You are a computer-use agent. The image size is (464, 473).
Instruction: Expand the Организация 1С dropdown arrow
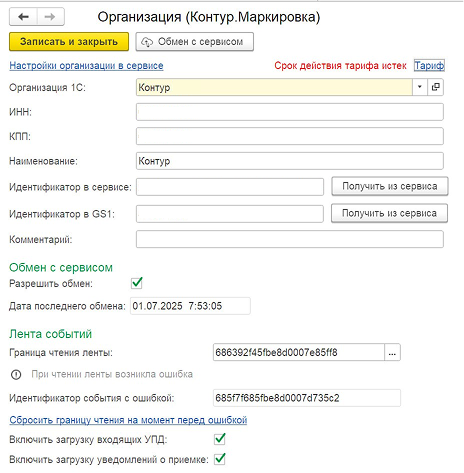tap(420, 87)
